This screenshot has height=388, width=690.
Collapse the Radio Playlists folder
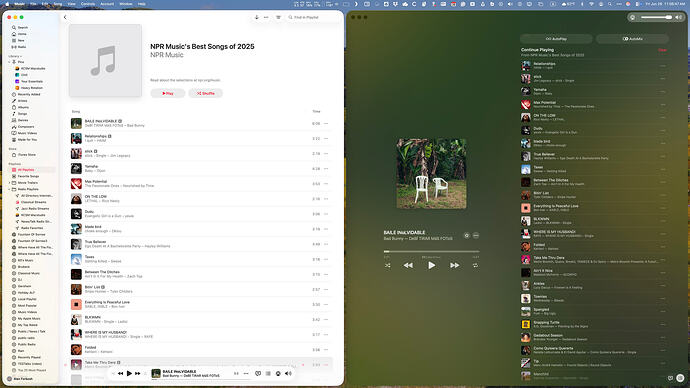(x=9, y=189)
